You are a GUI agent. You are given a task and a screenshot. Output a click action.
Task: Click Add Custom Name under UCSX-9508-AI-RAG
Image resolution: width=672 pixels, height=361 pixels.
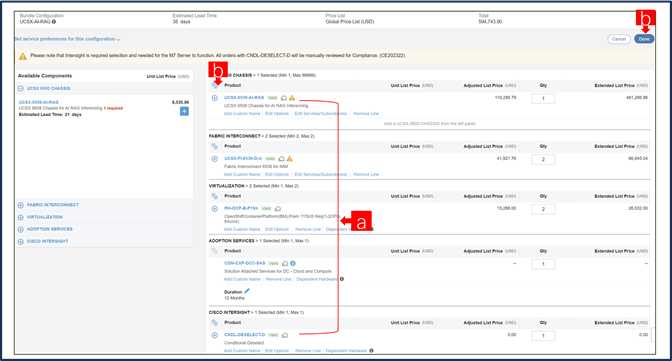coord(242,114)
